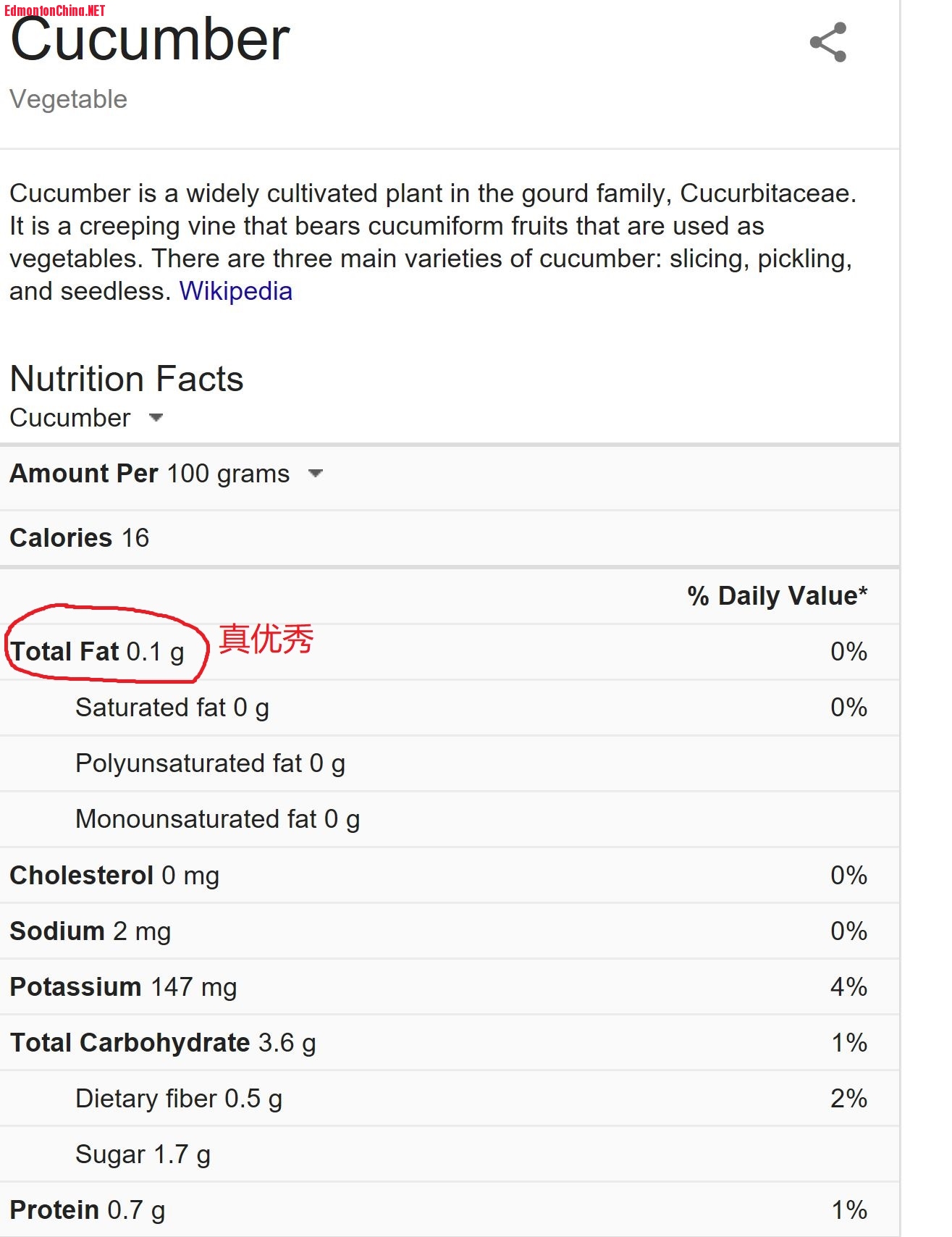Open the 100 grams amount dropdown arrow
The height and width of the screenshot is (1237, 952).
click(315, 474)
